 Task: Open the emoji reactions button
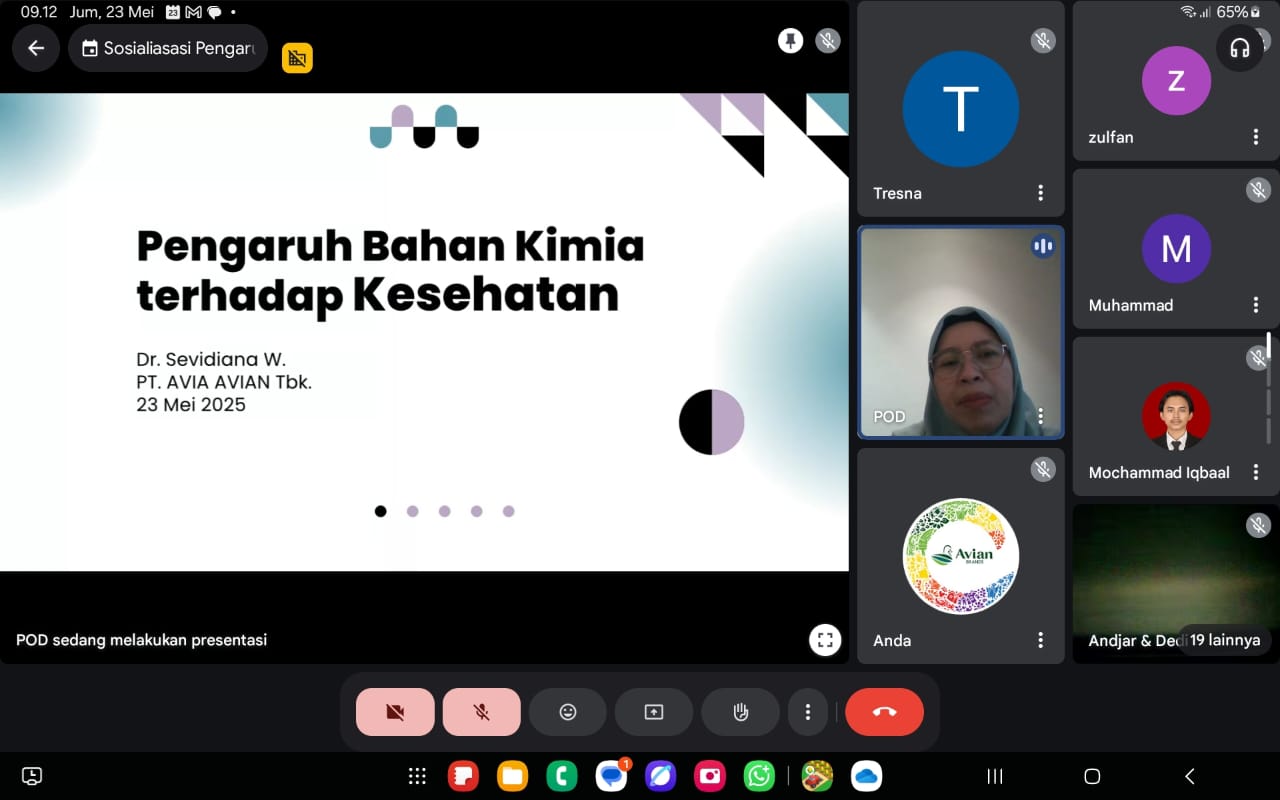coord(568,712)
